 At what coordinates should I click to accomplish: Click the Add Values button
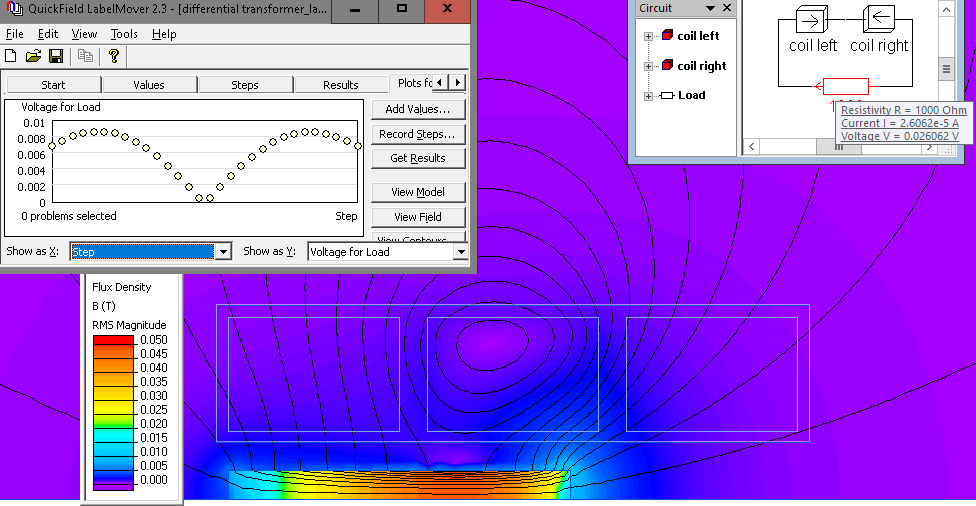[x=418, y=109]
